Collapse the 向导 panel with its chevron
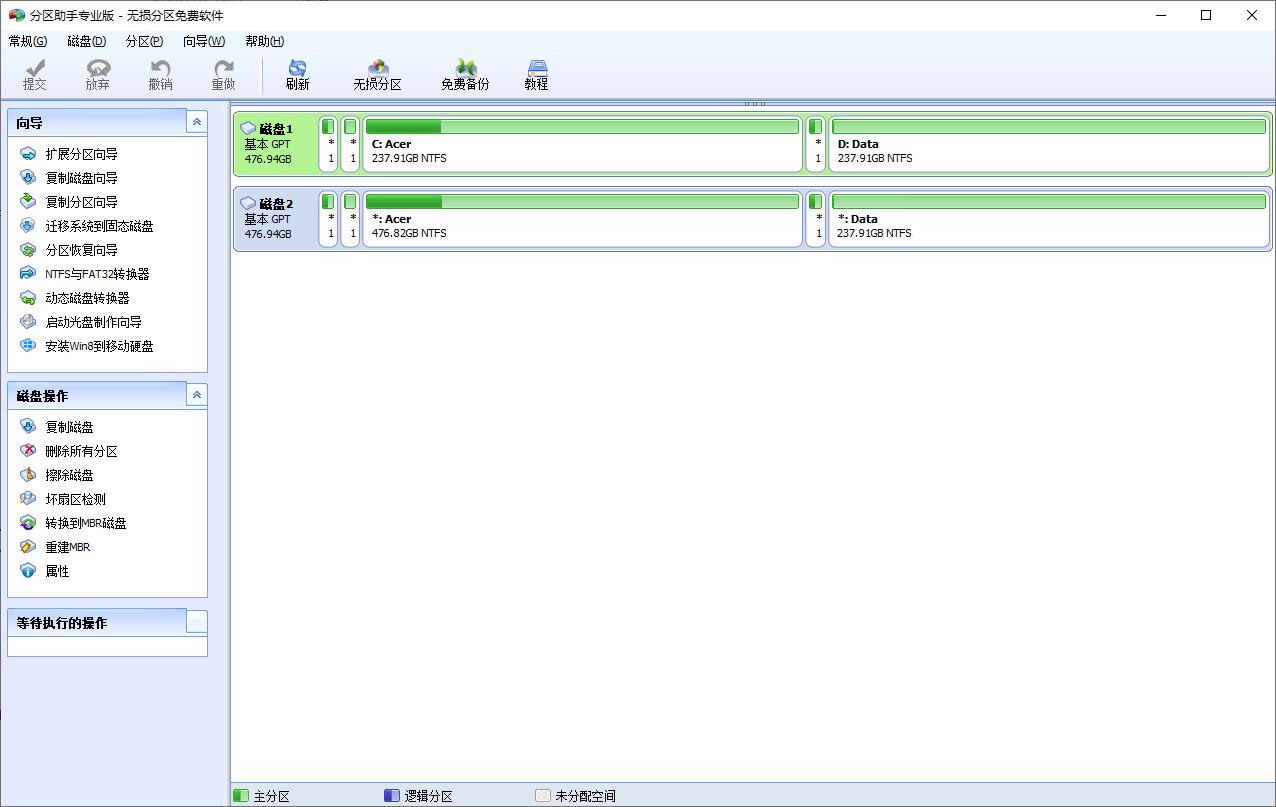Viewport: 1276px width, 807px height. tap(197, 122)
